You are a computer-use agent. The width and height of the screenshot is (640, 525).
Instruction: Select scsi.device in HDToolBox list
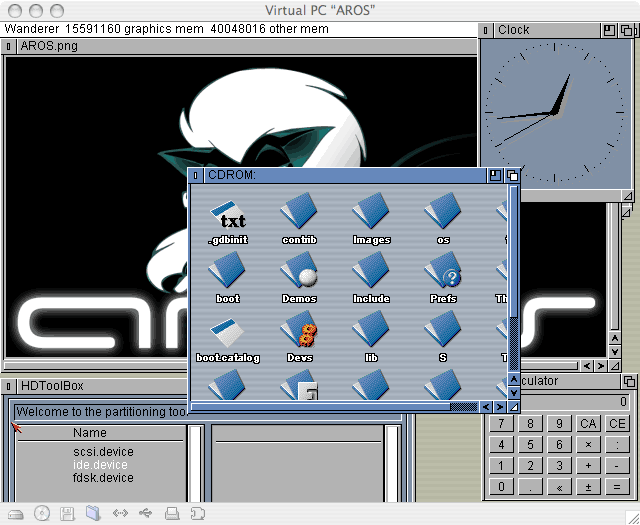(103, 452)
